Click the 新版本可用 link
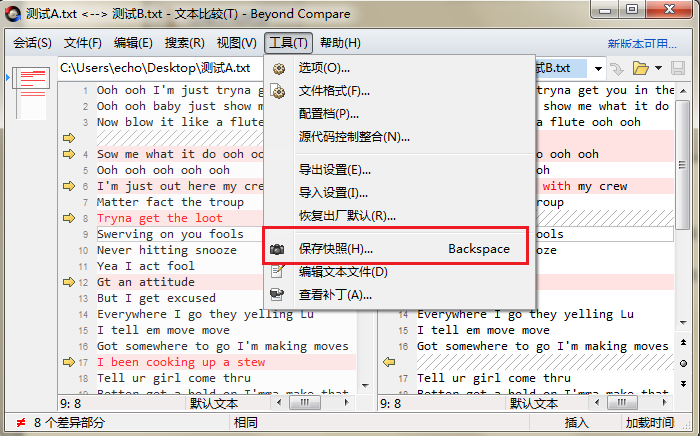 [648, 43]
